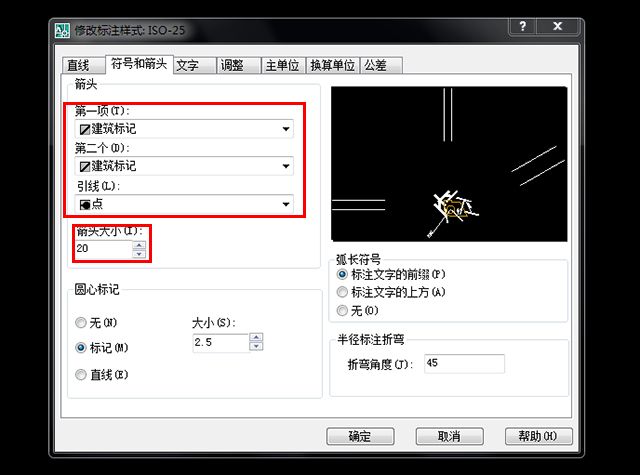The image size is (640, 475).
Task: Switch to the 文字 tab
Action: 195,65
